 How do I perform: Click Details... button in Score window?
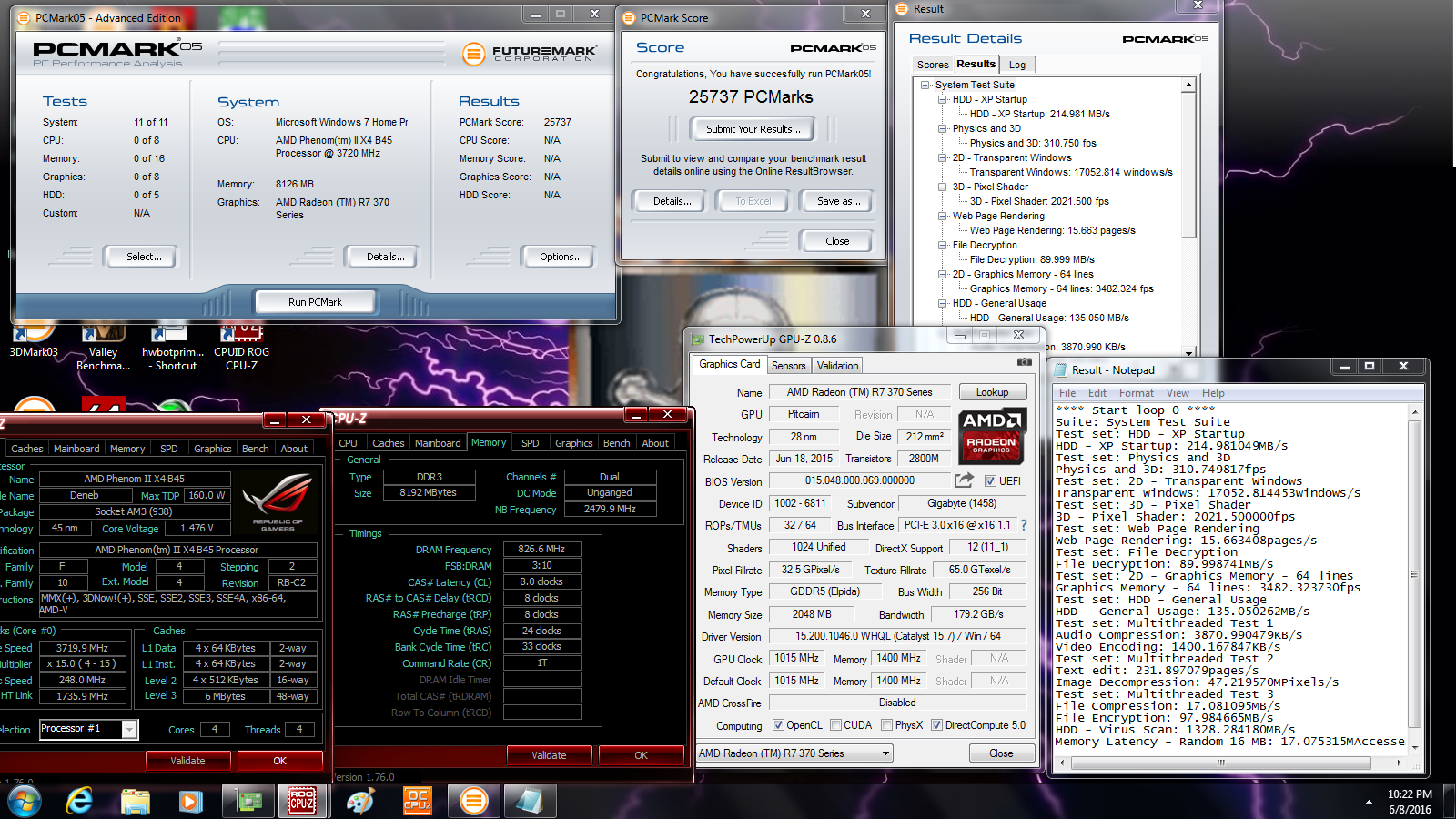[x=672, y=201]
